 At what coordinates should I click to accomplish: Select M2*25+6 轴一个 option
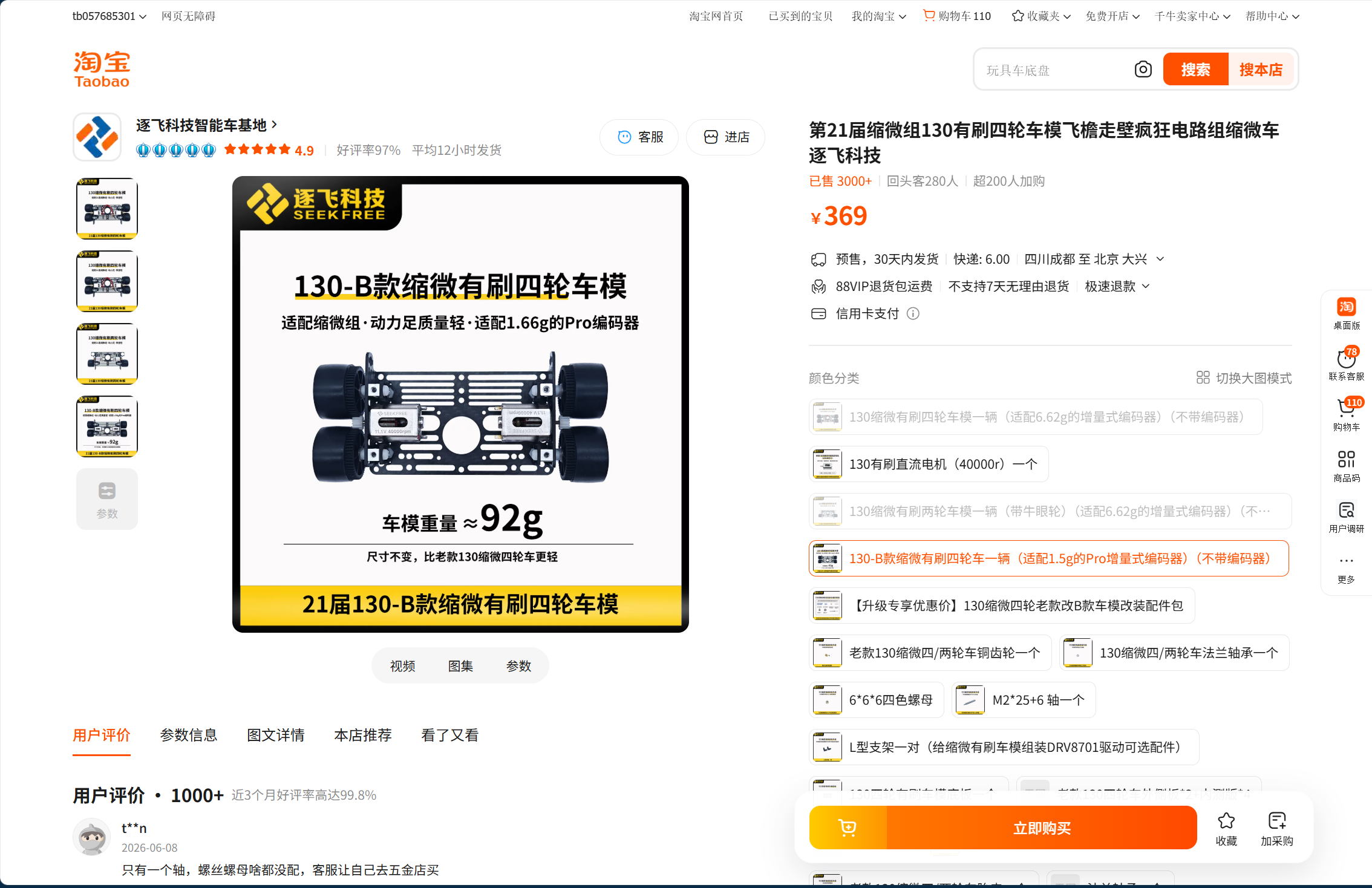[1024, 700]
